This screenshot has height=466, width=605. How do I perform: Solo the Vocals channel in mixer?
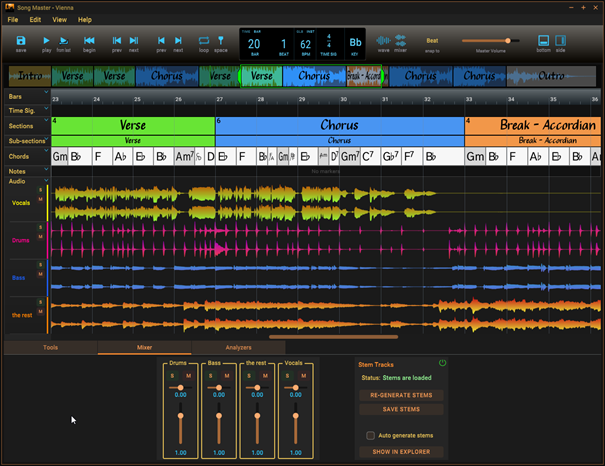pyautogui.click(x=286, y=375)
